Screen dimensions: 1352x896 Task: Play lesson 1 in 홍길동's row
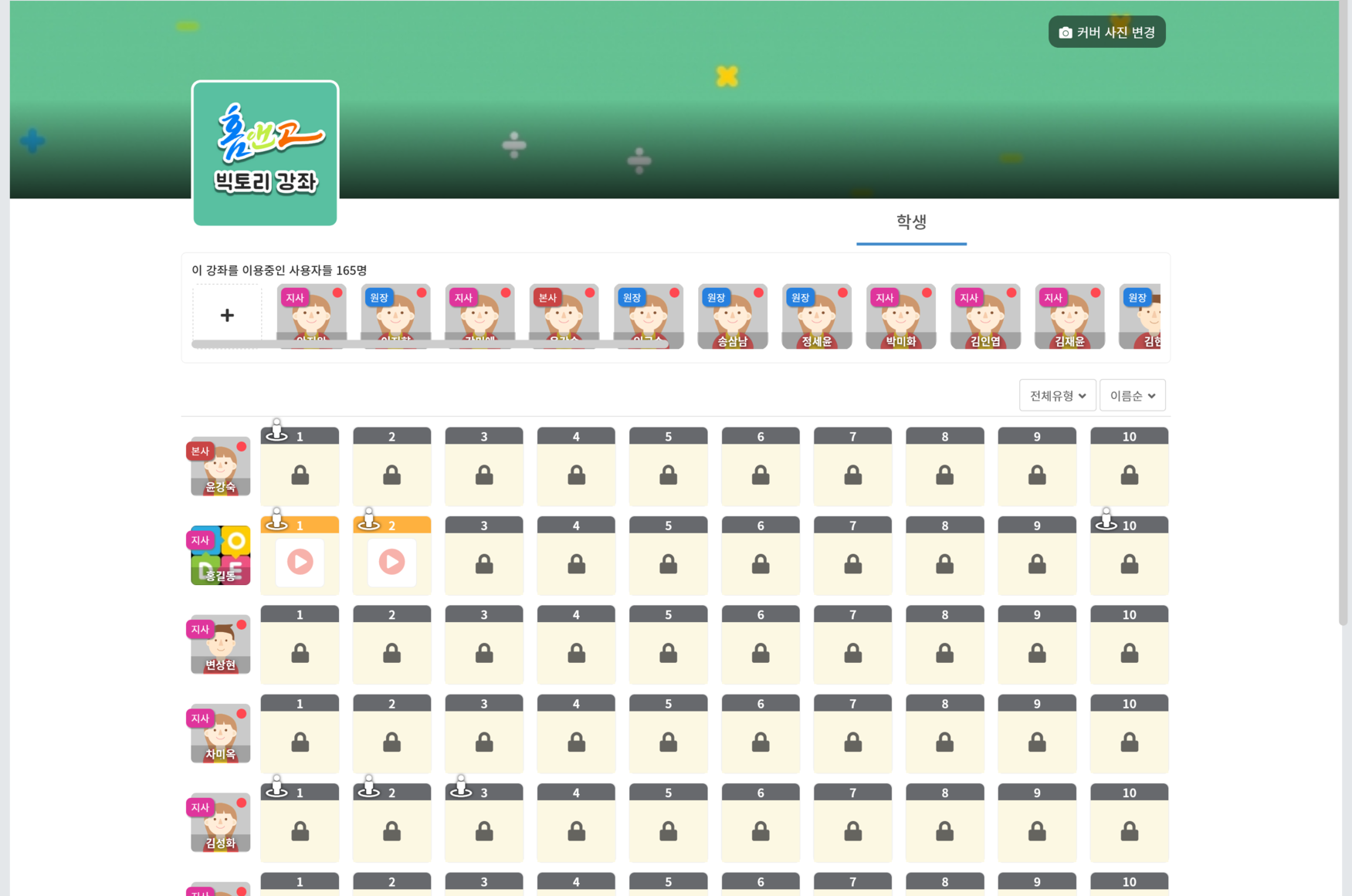(300, 562)
